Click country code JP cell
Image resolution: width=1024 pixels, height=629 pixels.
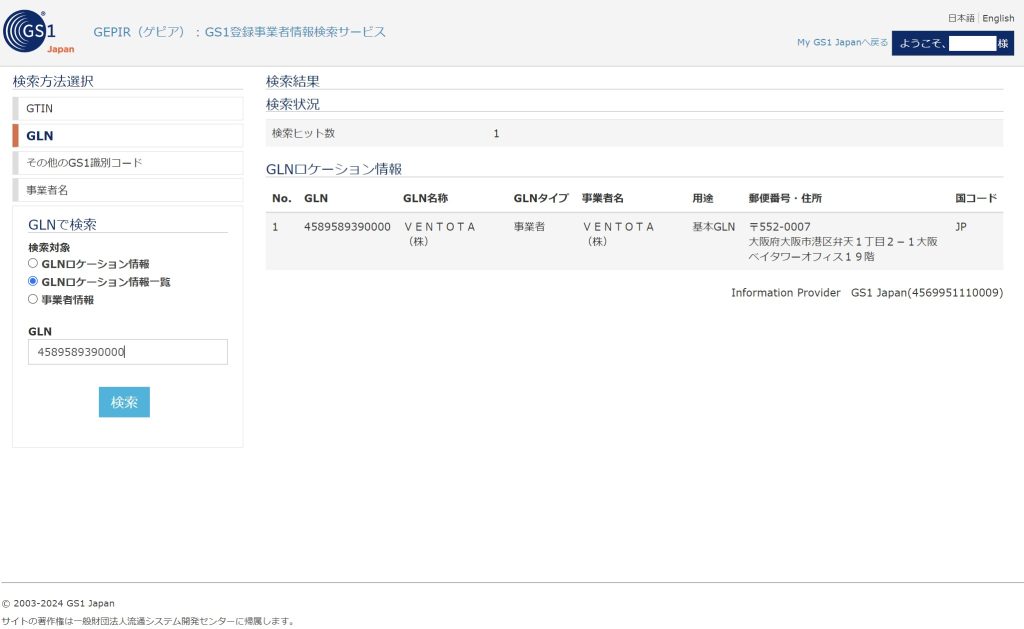point(961,227)
